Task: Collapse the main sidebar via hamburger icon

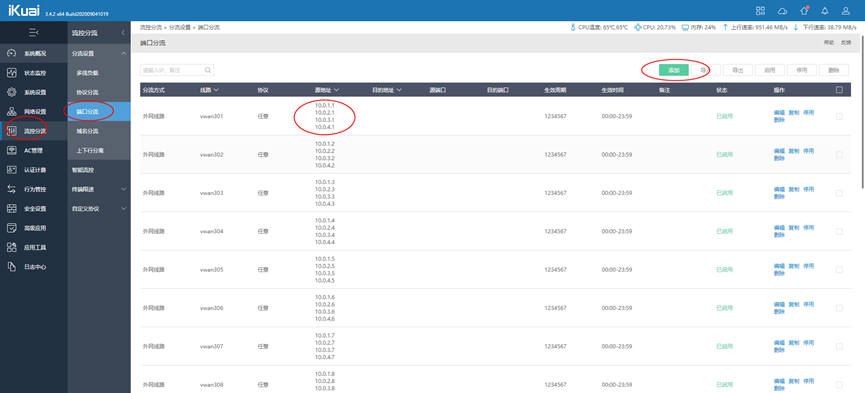Action: click(34, 33)
